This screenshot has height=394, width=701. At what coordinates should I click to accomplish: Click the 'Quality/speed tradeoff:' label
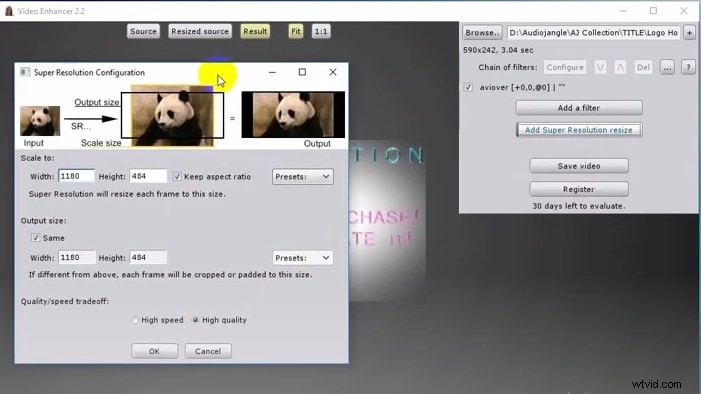tap(65, 301)
